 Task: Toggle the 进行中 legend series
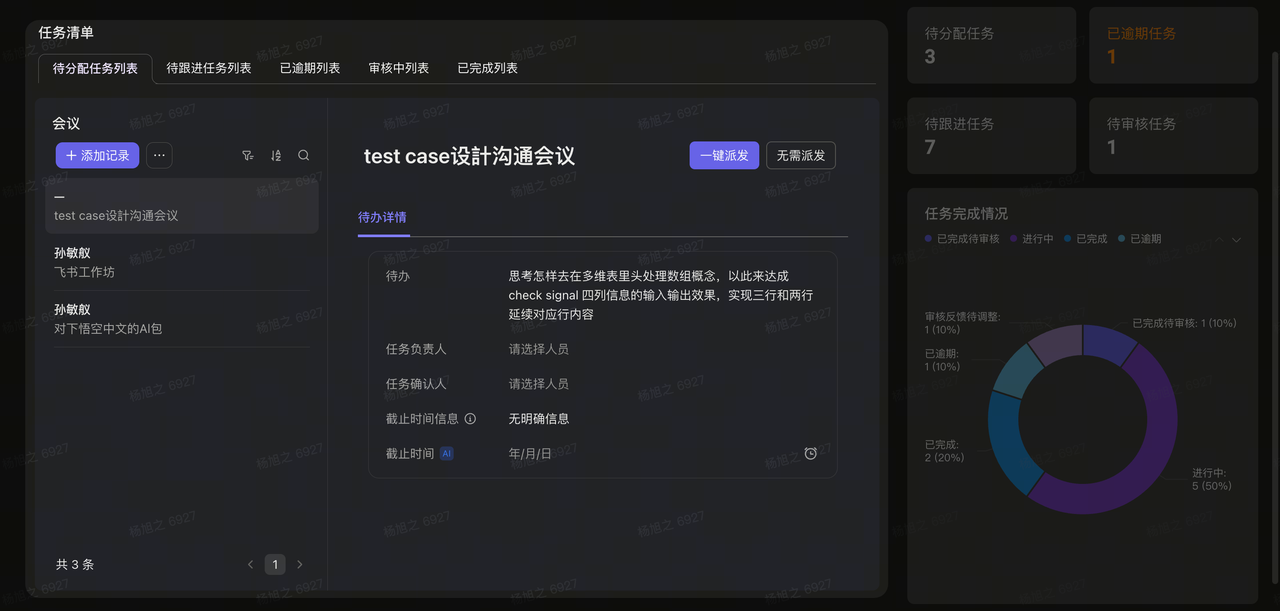coord(1037,239)
